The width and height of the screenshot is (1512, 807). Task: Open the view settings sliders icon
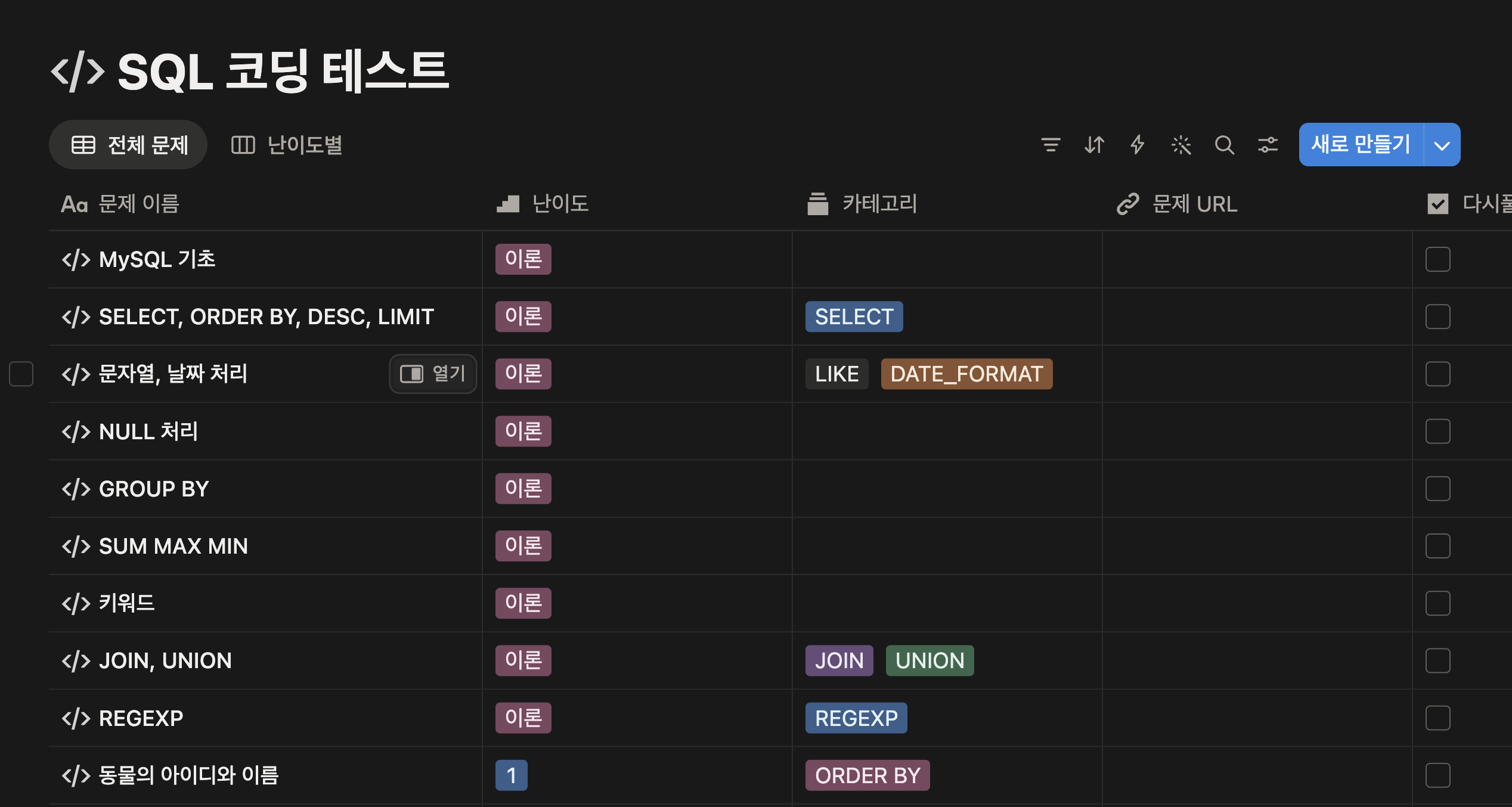click(1268, 145)
